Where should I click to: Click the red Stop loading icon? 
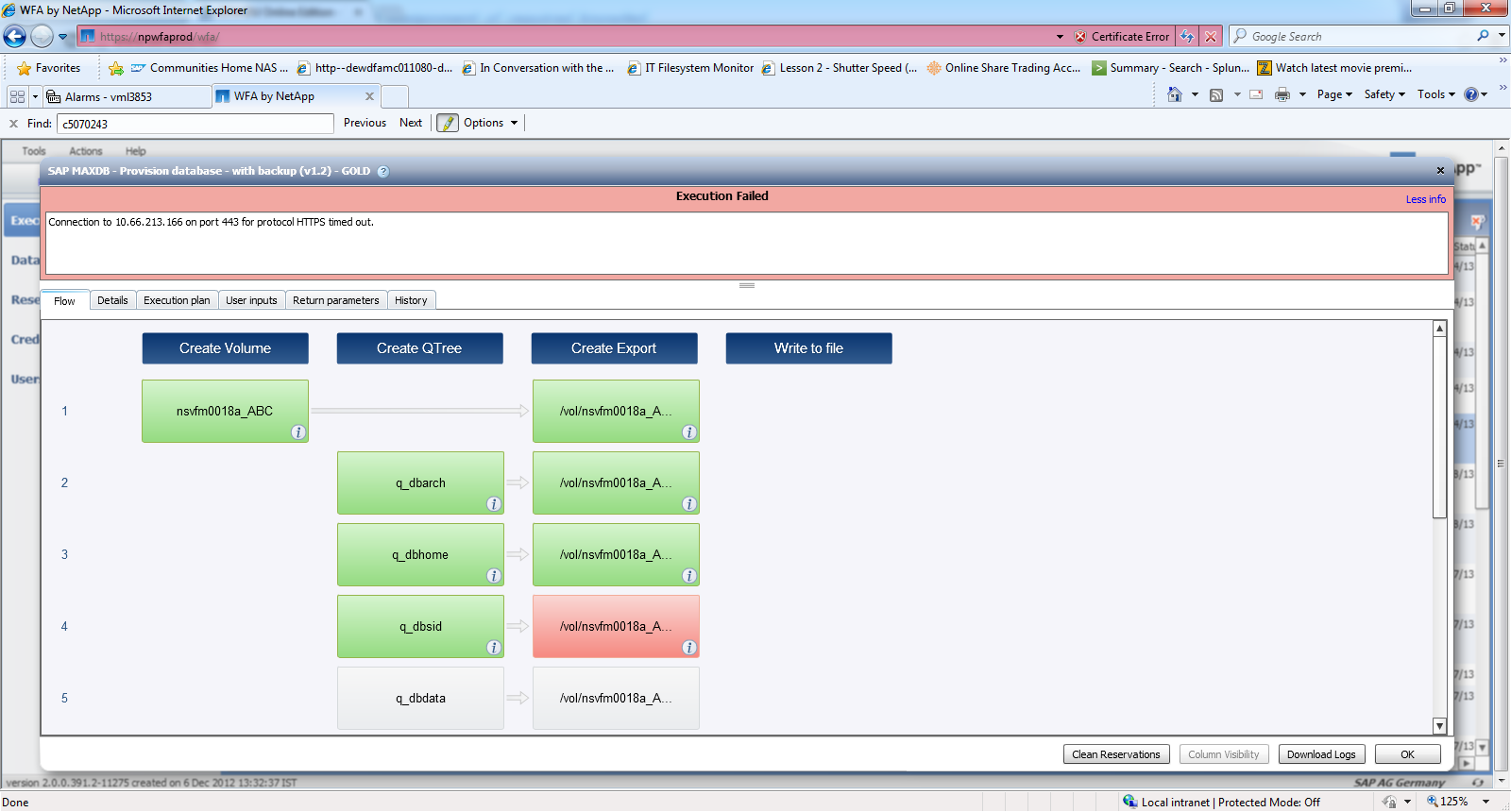[1211, 37]
